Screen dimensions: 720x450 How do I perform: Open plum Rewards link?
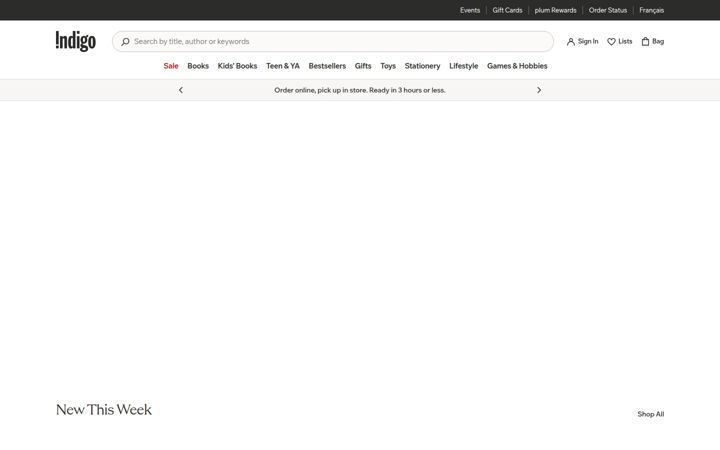click(556, 10)
